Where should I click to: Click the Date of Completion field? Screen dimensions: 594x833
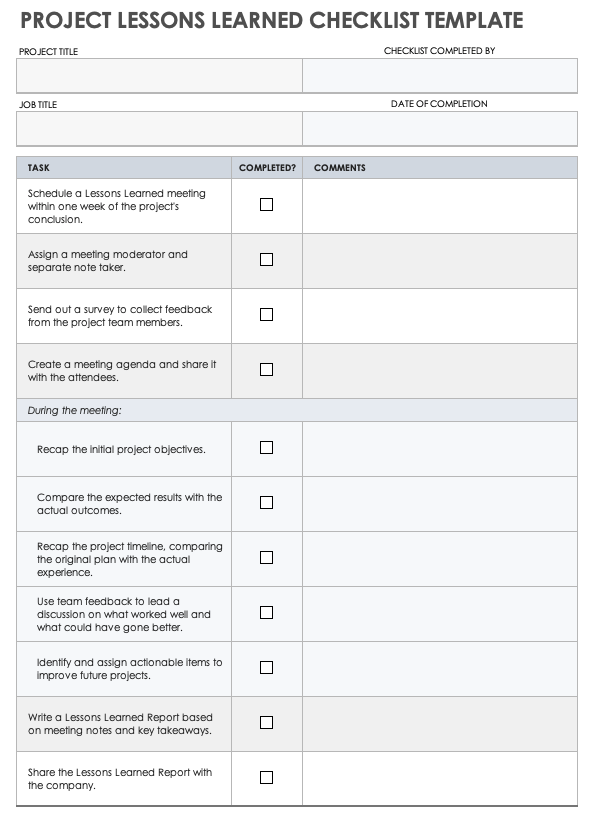coord(440,128)
